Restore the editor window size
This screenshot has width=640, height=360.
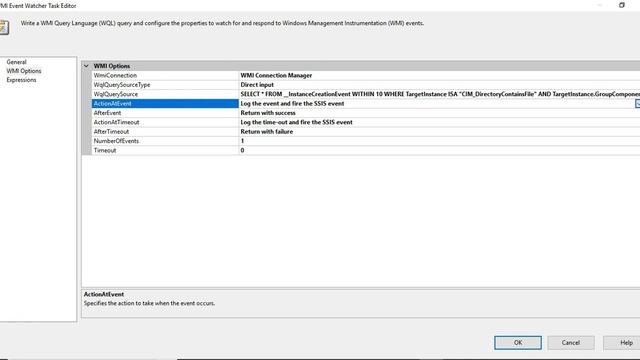[x=622, y=5]
